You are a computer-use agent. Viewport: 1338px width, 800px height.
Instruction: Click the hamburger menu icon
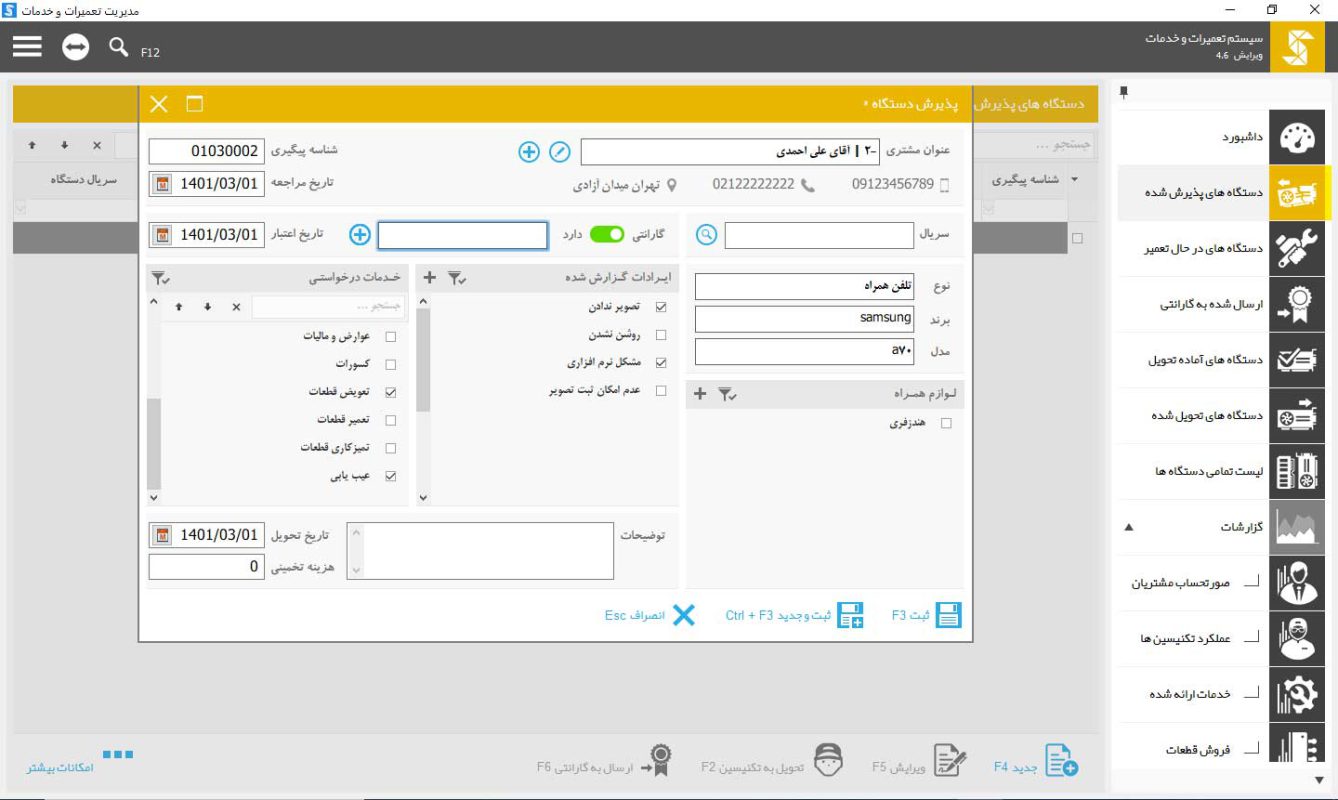pos(29,44)
